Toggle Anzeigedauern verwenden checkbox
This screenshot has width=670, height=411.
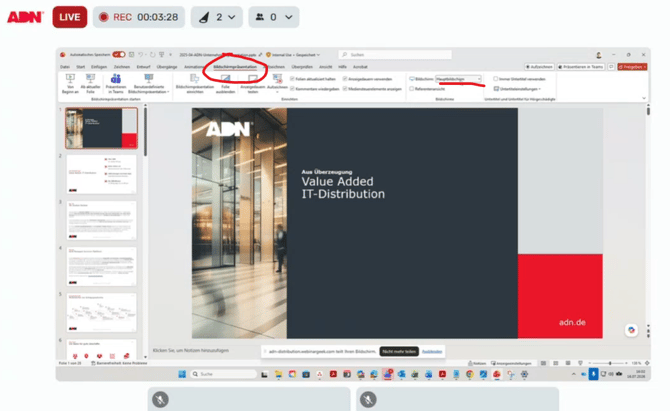tap(345, 79)
